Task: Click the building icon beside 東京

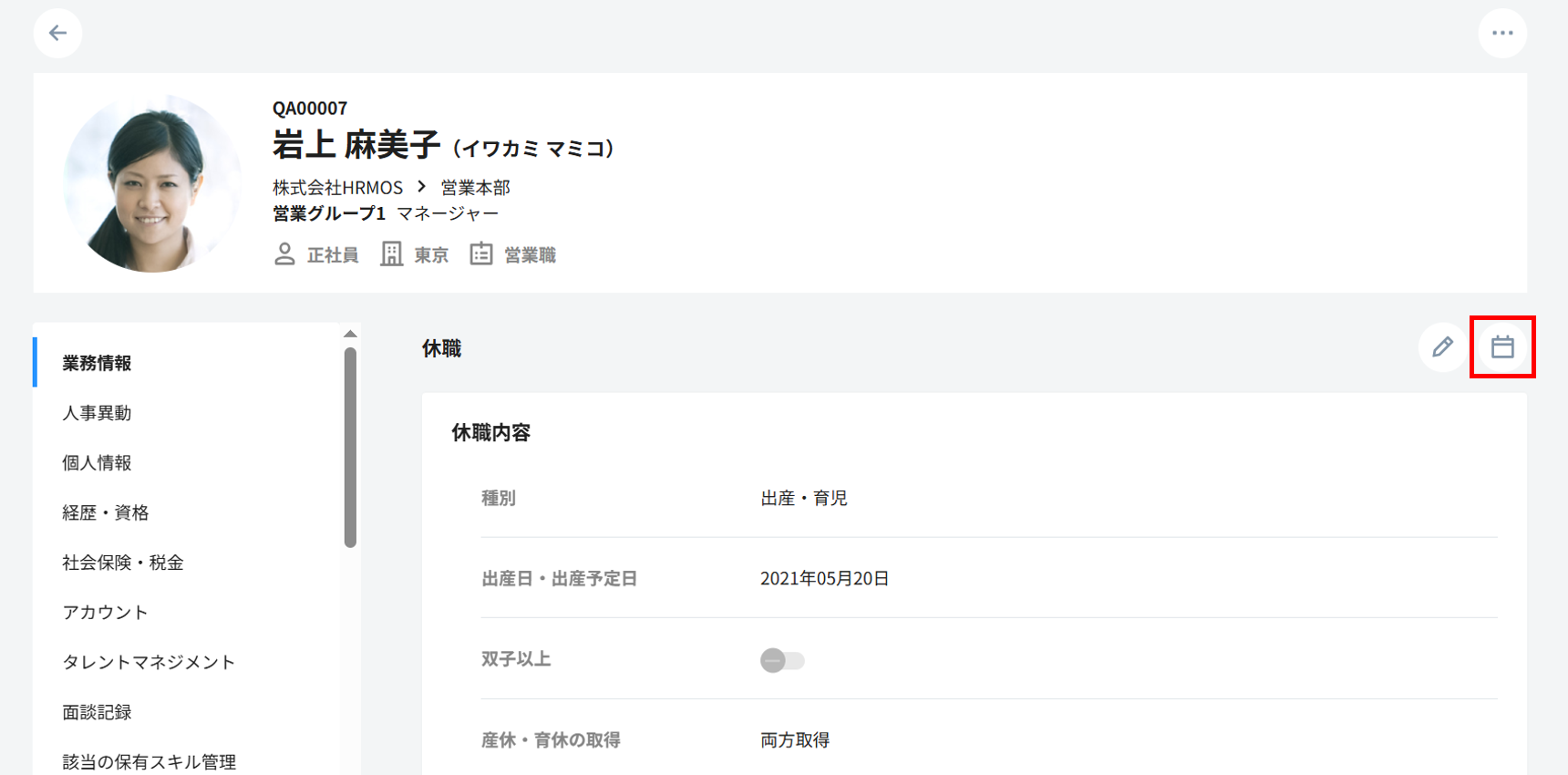Action: pyautogui.click(x=391, y=254)
